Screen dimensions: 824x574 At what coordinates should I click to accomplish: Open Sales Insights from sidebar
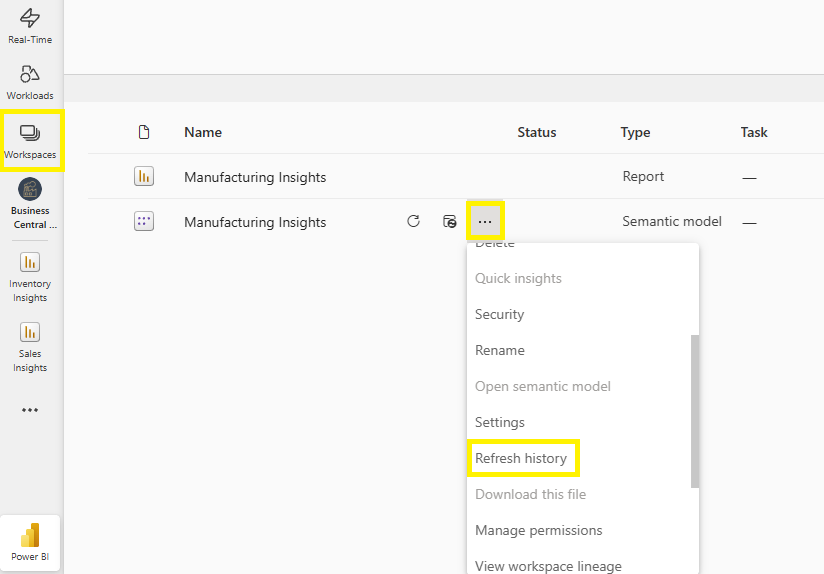tap(30, 346)
